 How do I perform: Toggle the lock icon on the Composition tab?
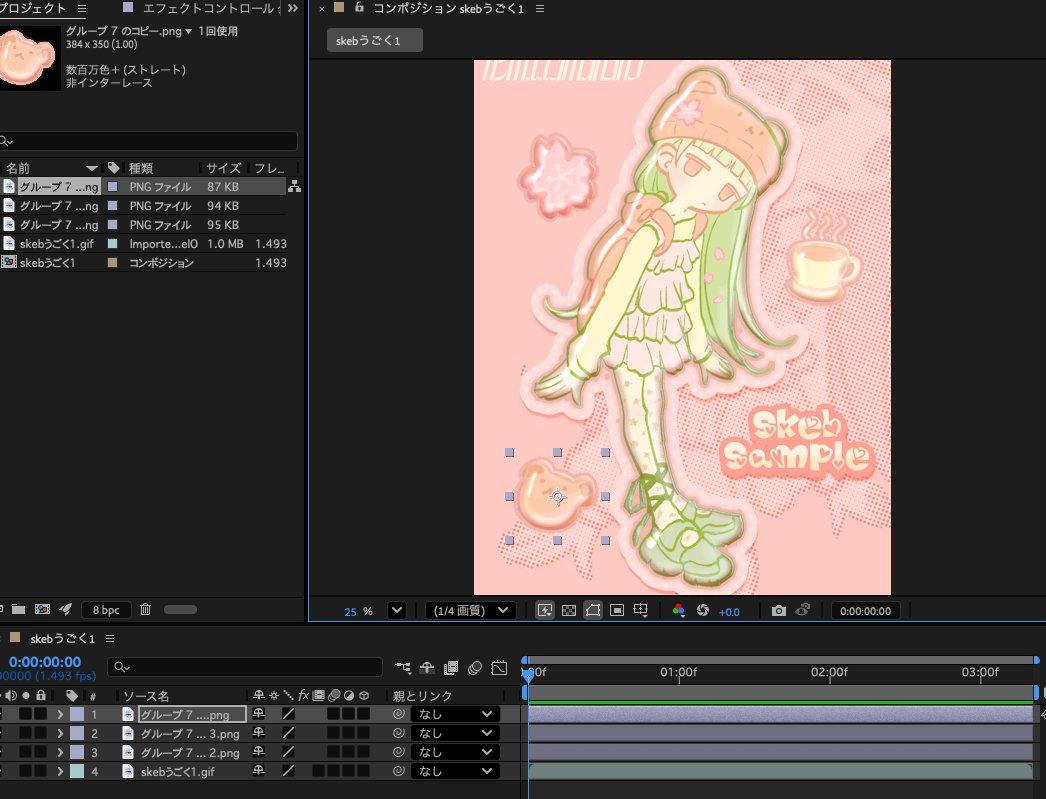pos(360,8)
